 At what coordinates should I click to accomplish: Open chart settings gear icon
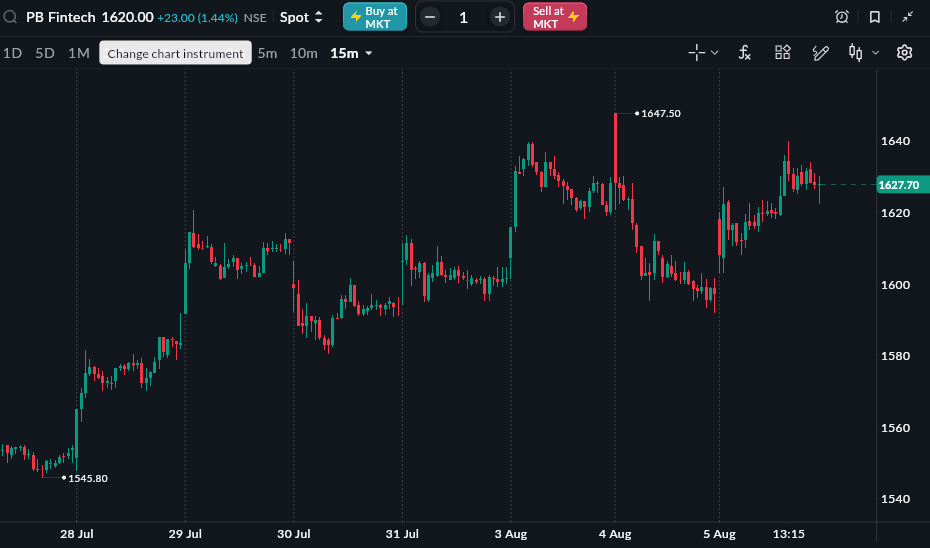[x=904, y=53]
